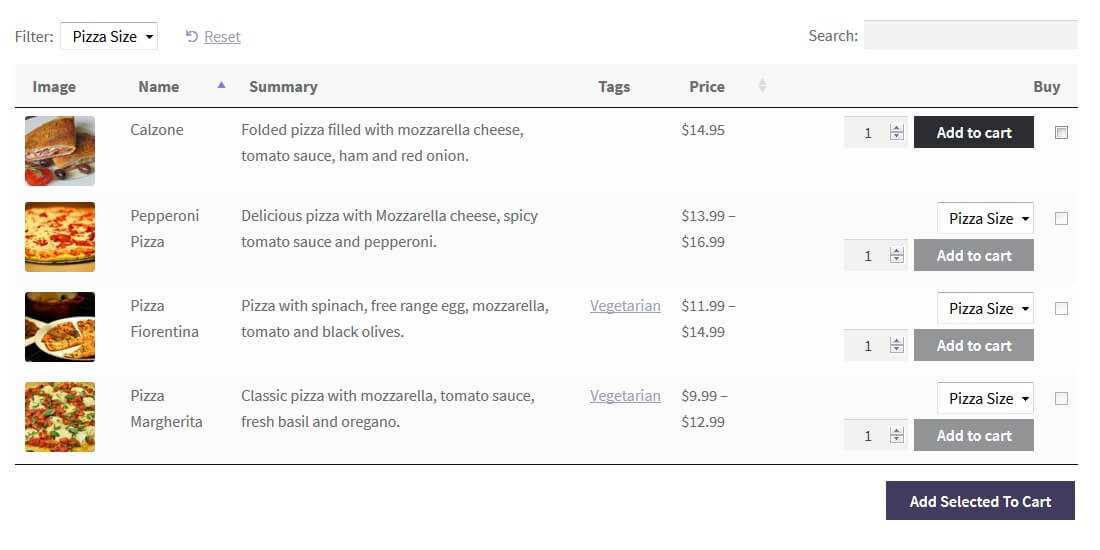Click the Calzone quantity stepper arrows
1100x550 pixels.
tap(897, 133)
